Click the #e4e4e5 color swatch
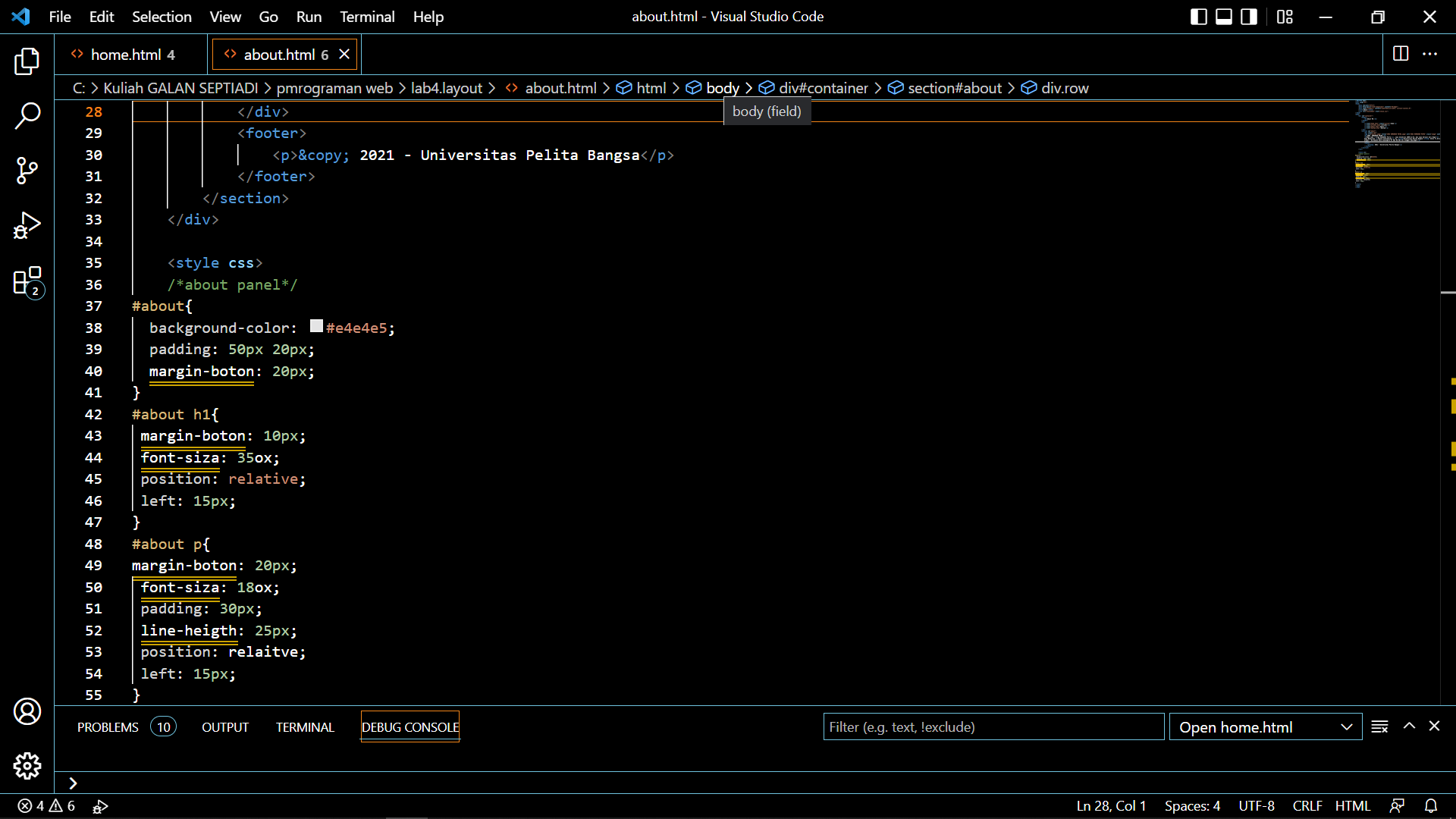Image resolution: width=1456 pixels, height=819 pixels. [316, 326]
